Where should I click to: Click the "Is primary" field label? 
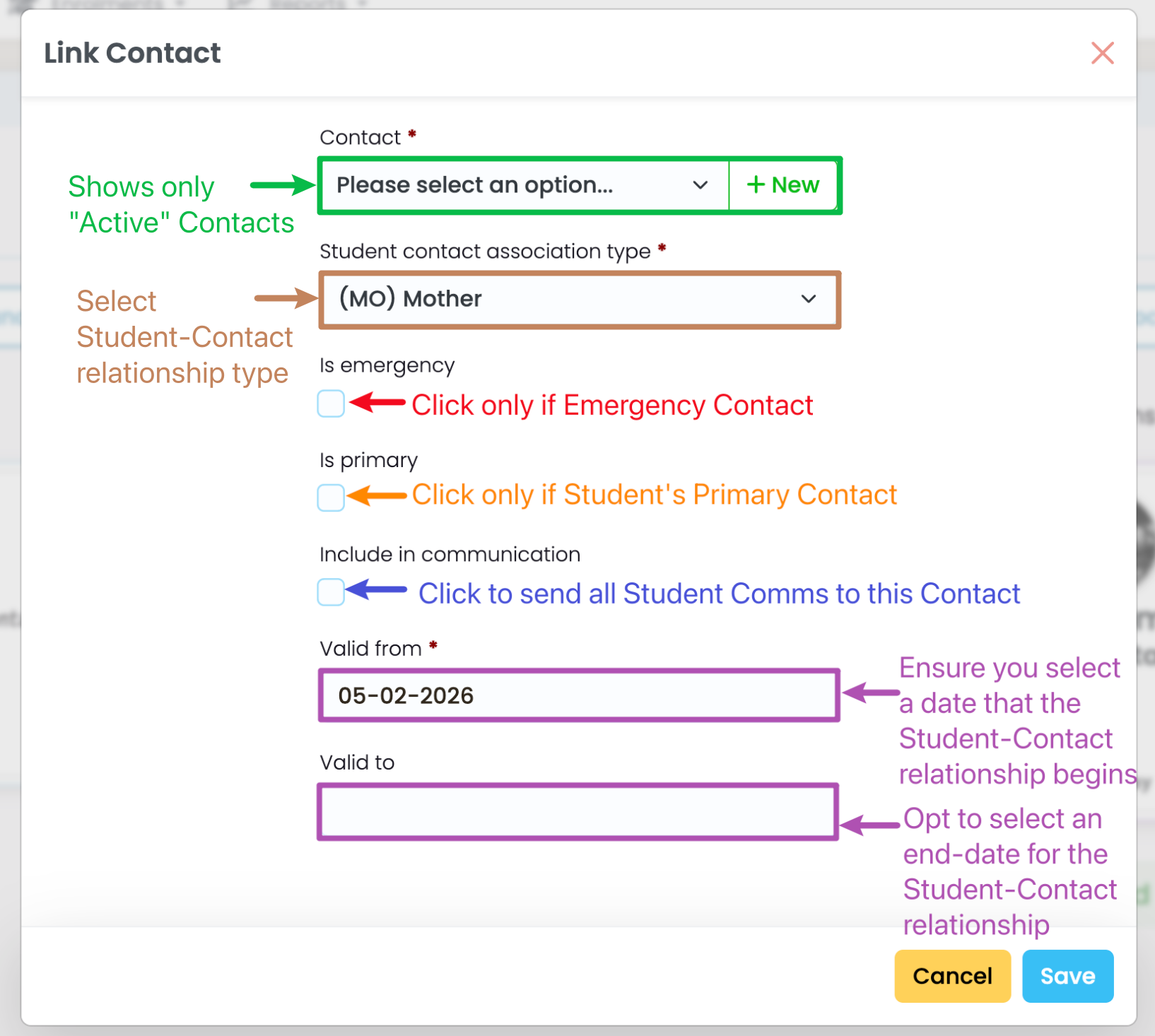point(368,460)
